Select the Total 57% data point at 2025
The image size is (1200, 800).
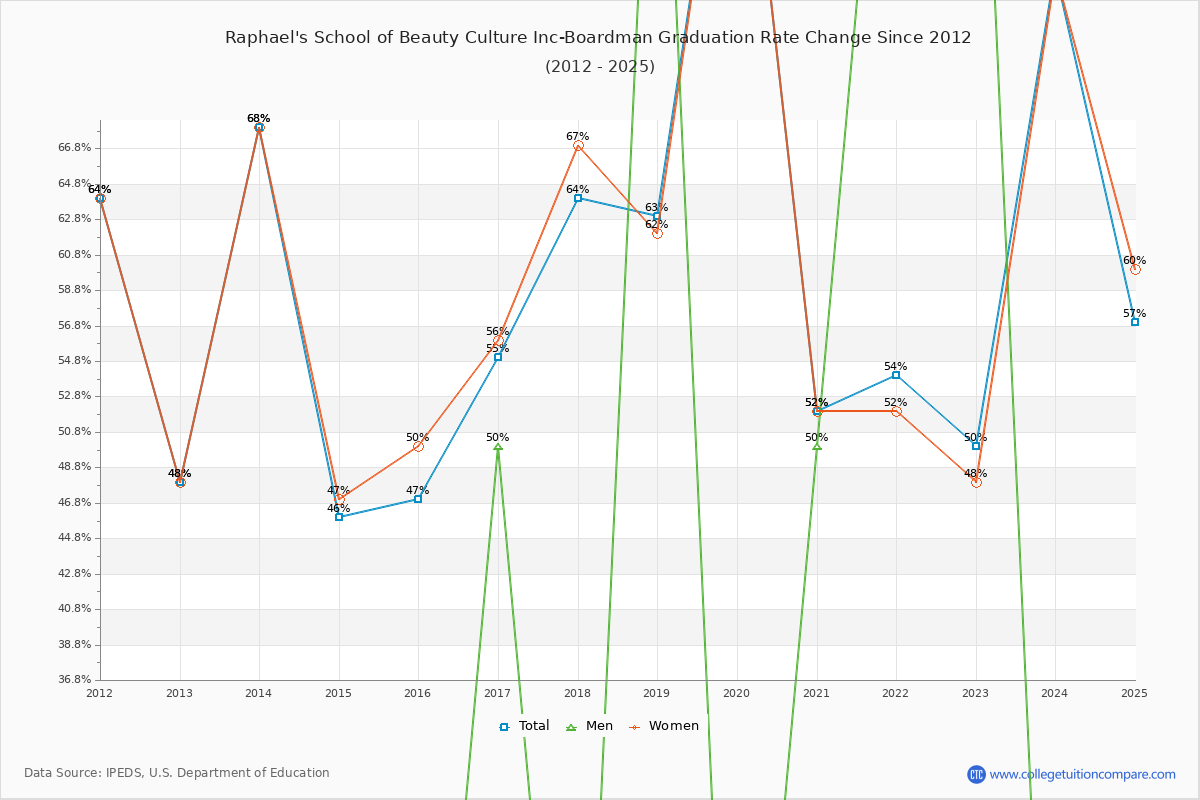[1135, 322]
